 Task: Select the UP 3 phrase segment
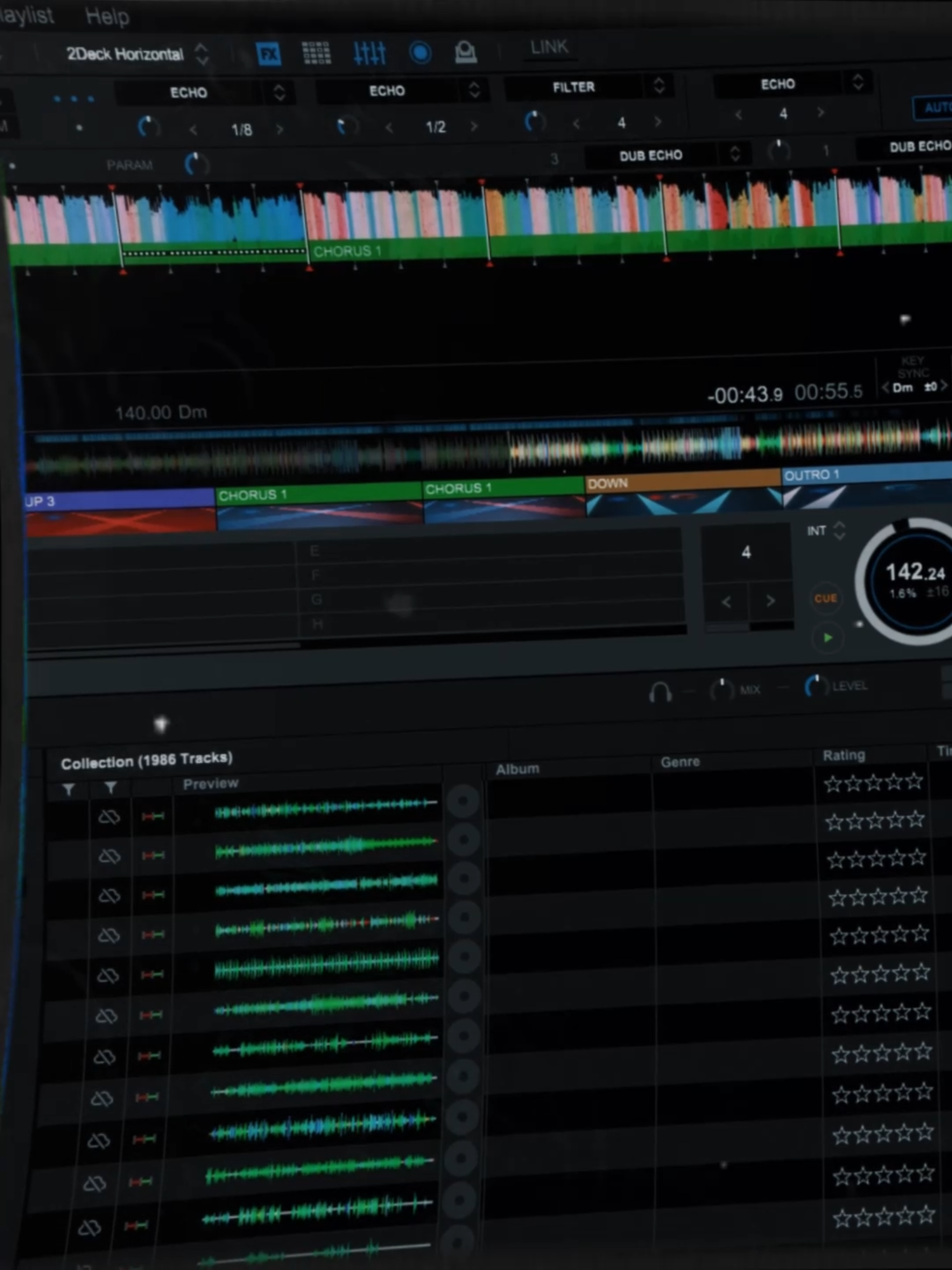[x=119, y=500]
